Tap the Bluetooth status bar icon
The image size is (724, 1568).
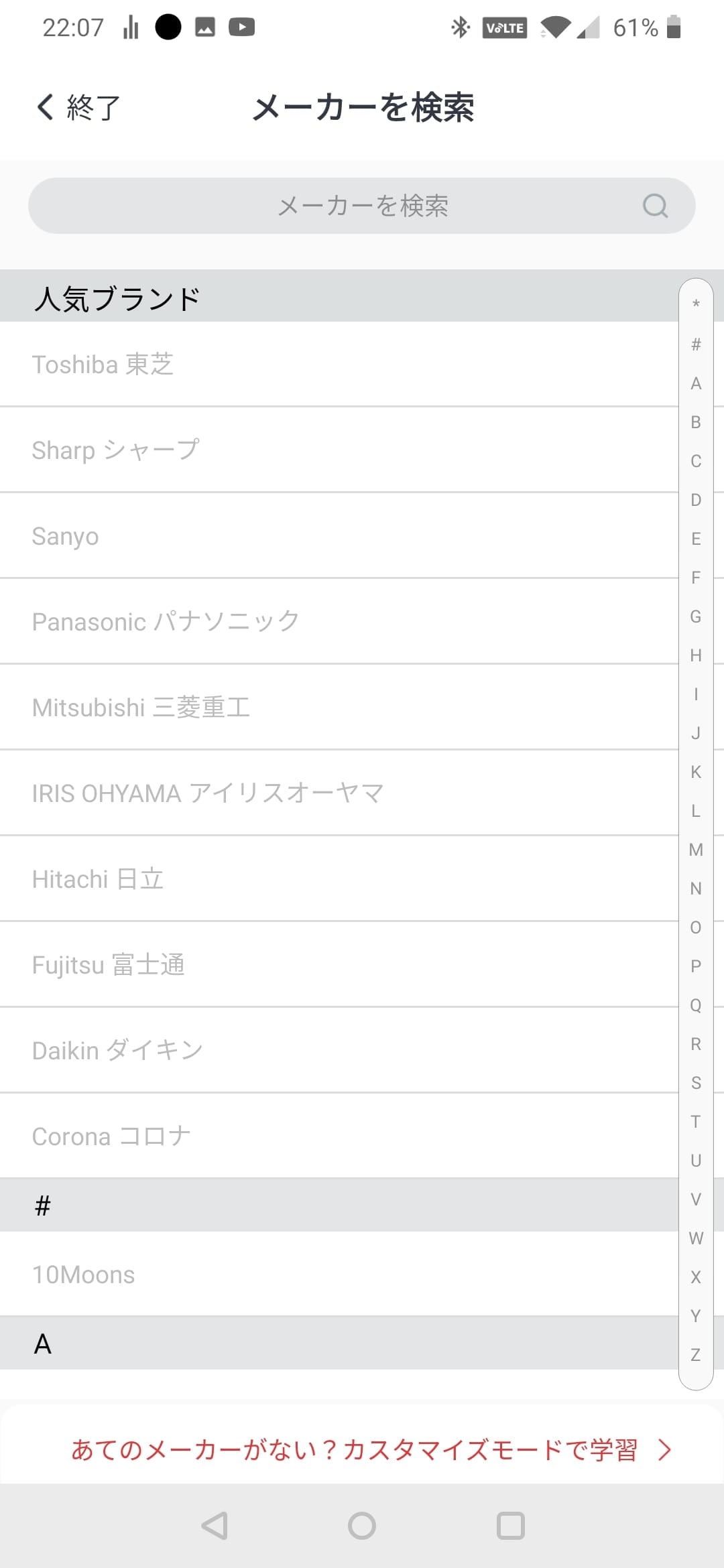(x=460, y=27)
